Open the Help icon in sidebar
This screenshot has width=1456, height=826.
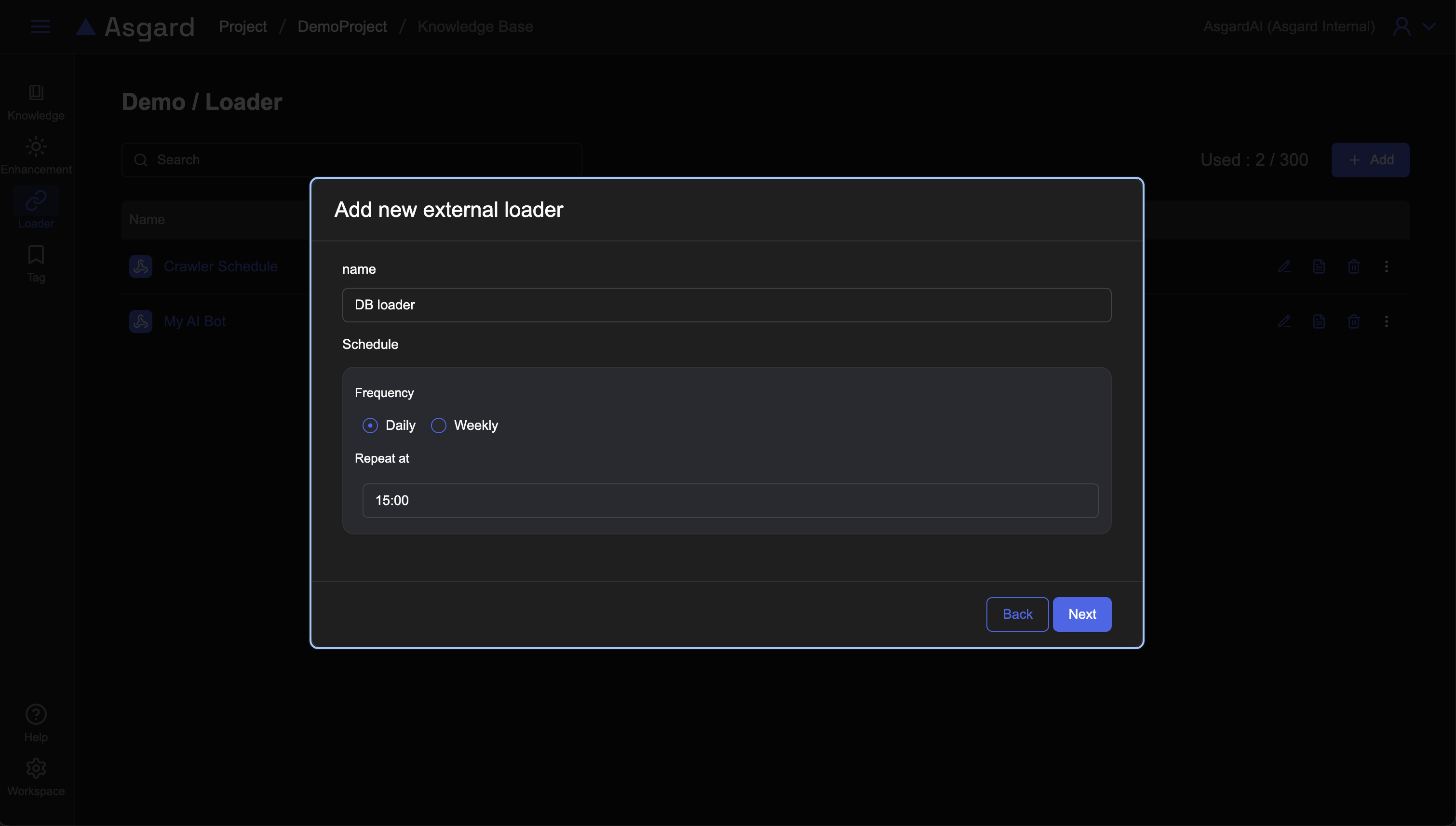36,715
